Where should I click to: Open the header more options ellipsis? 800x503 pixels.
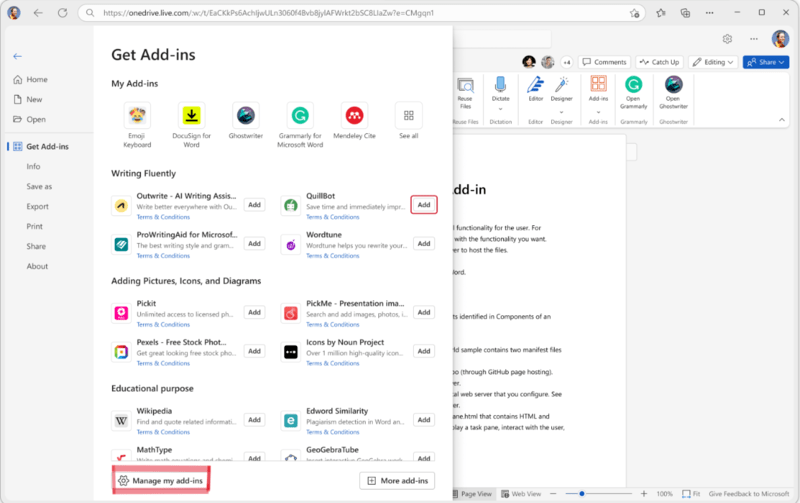[754, 39]
